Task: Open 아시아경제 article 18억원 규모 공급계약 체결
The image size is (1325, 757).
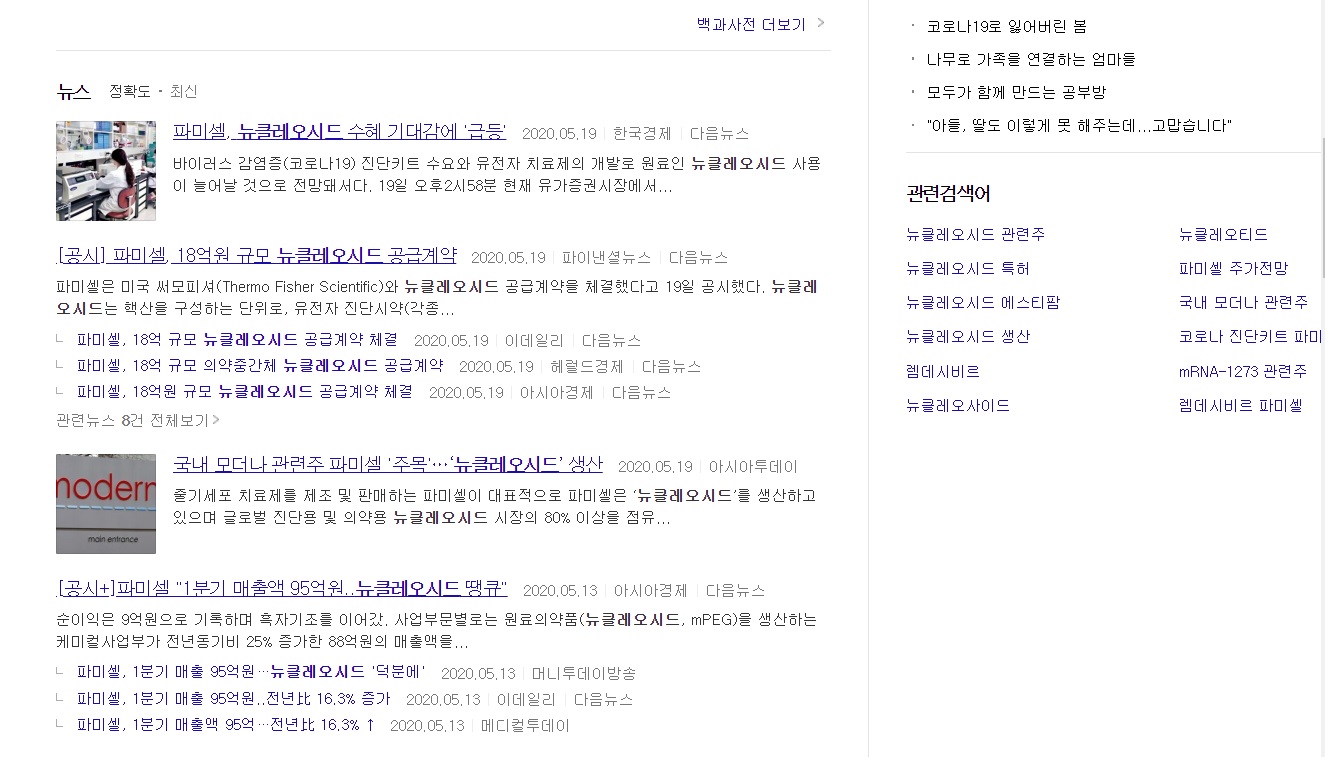Action: point(245,392)
